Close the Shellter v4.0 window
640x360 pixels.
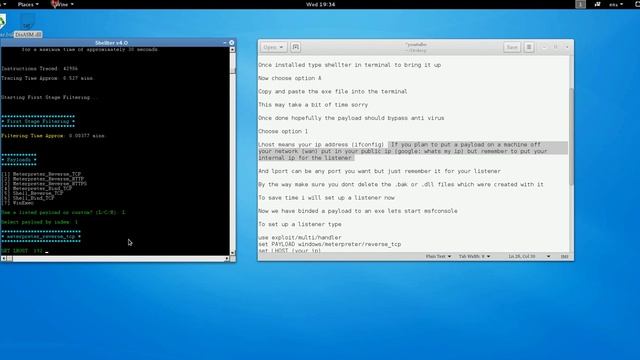[231, 42]
